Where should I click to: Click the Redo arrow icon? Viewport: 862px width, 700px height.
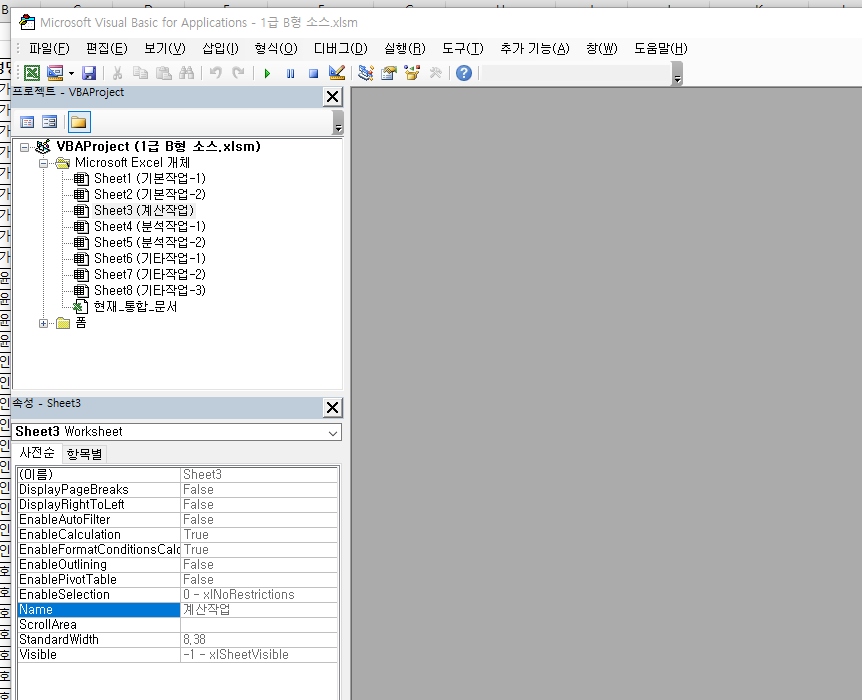(x=238, y=73)
